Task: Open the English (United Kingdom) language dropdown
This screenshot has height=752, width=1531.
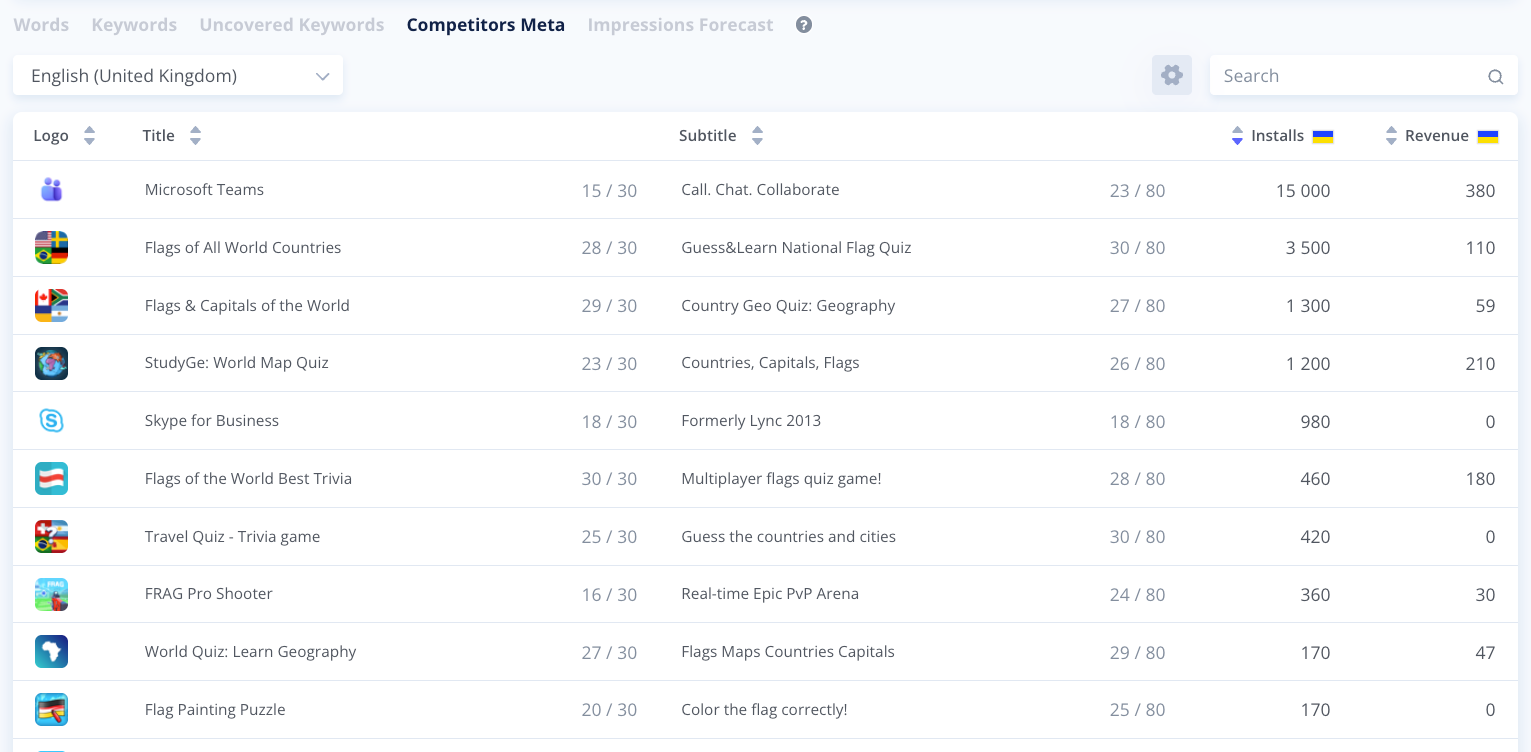Action: (x=178, y=76)
